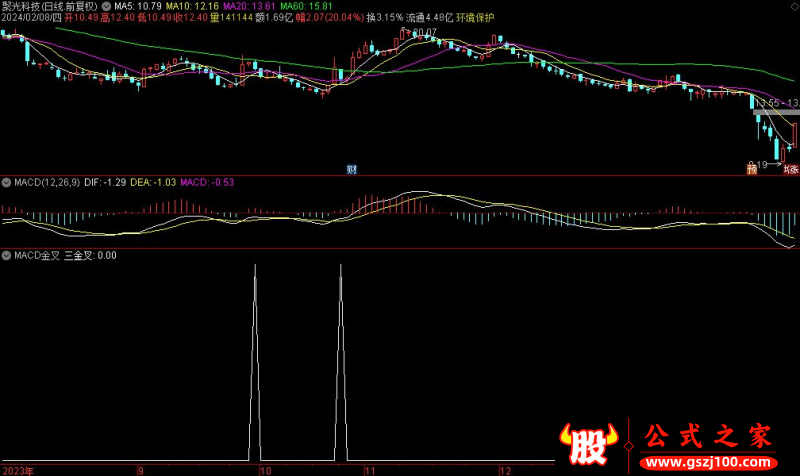This screenshot has width=800, height=476.
Task: Click the MACD金叉 indicator name
Action: [36, 256]
